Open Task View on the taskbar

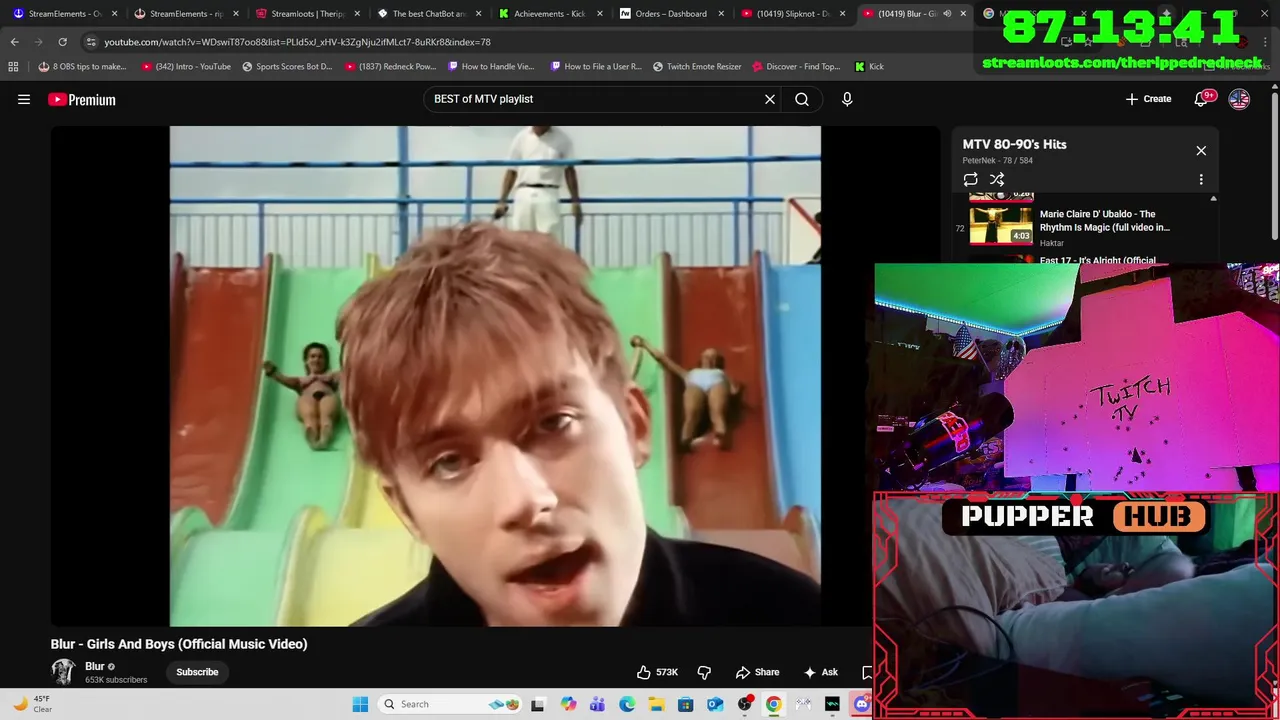click(x=538, y=704)
